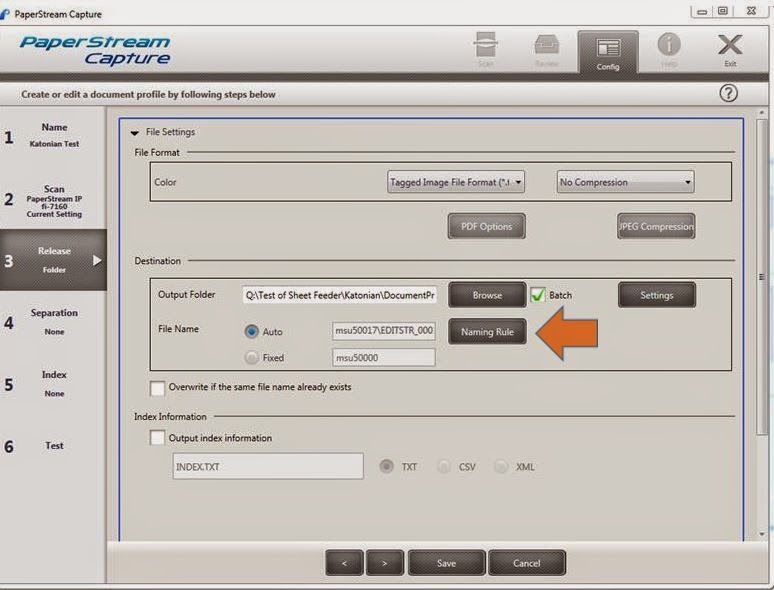The width and height of the screenshot is (774, 590).
Task: Choose the TXT index format radio
Action: 386,467
